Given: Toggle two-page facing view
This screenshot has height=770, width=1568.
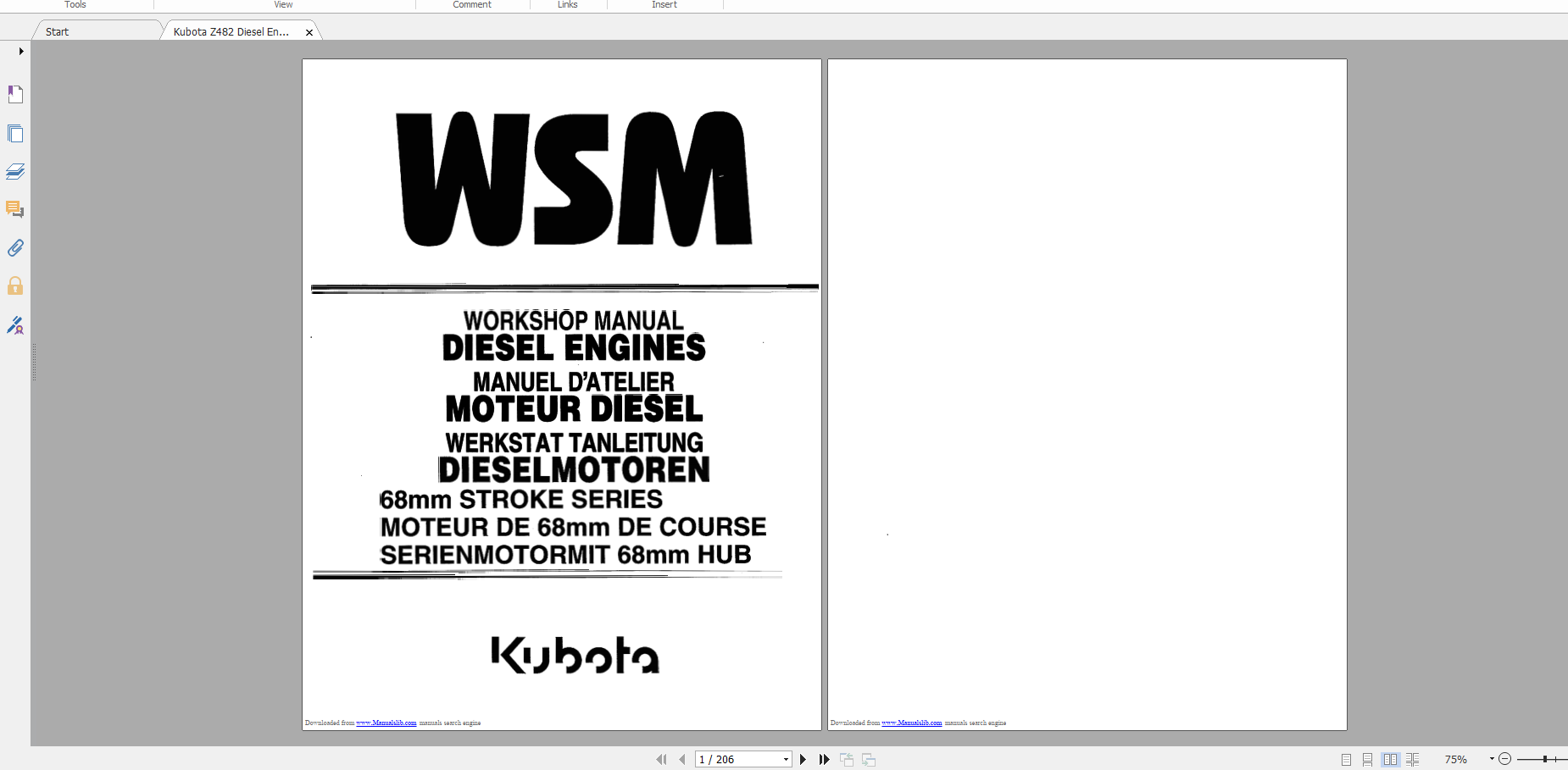Looking at the screenshot, I should (1390, 760).
